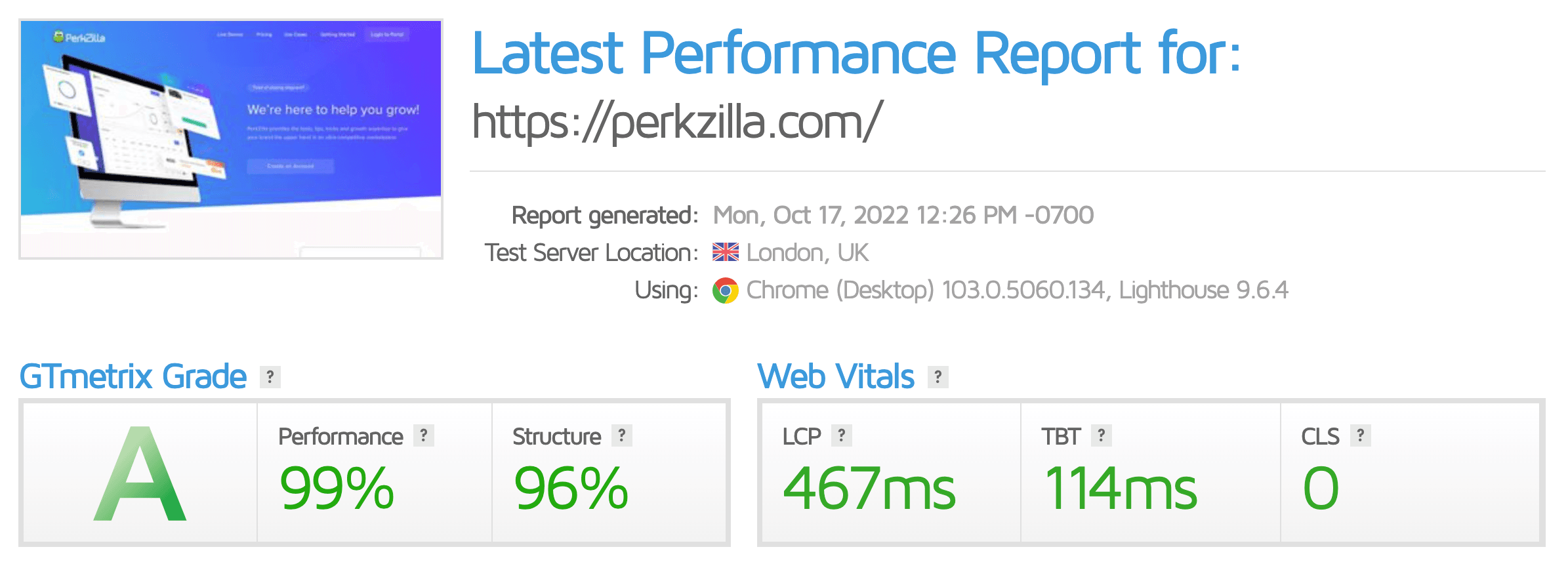This screenshot has width=1568, height=564.
Task: Click the 99% Performance score
Action: tap(337, 489)
